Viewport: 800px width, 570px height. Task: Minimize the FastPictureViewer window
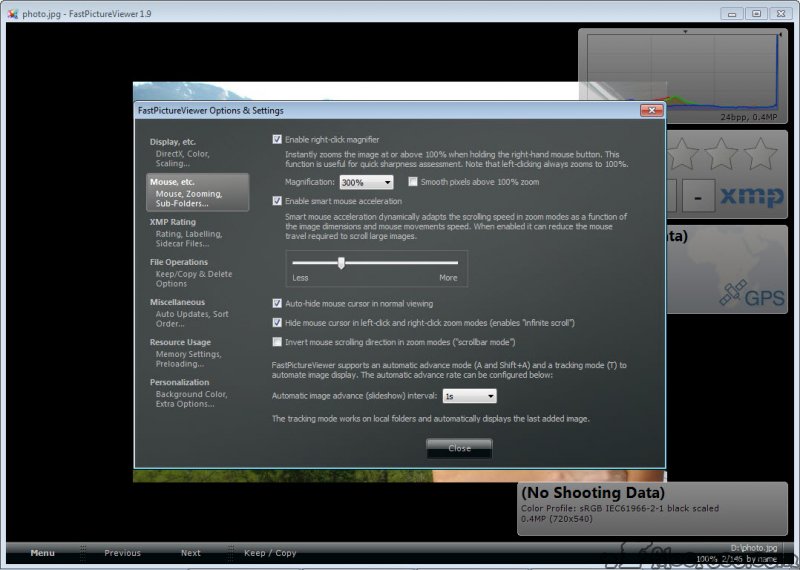732,14
